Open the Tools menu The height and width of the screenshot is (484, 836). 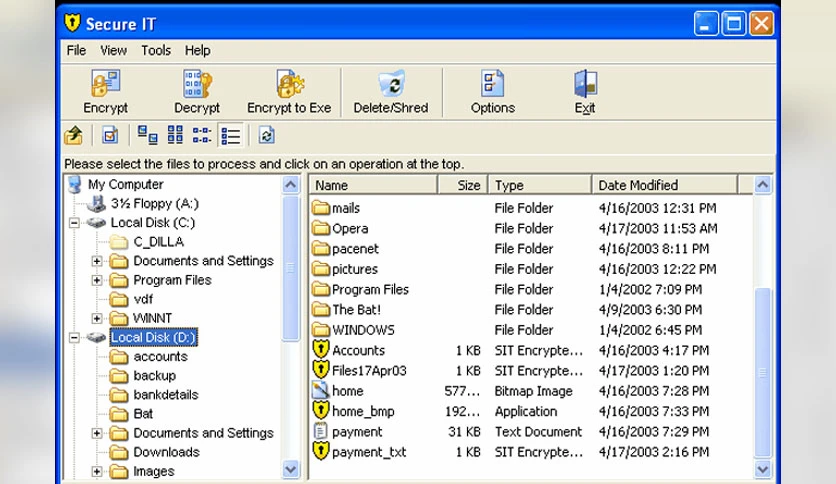click(156, 51)
